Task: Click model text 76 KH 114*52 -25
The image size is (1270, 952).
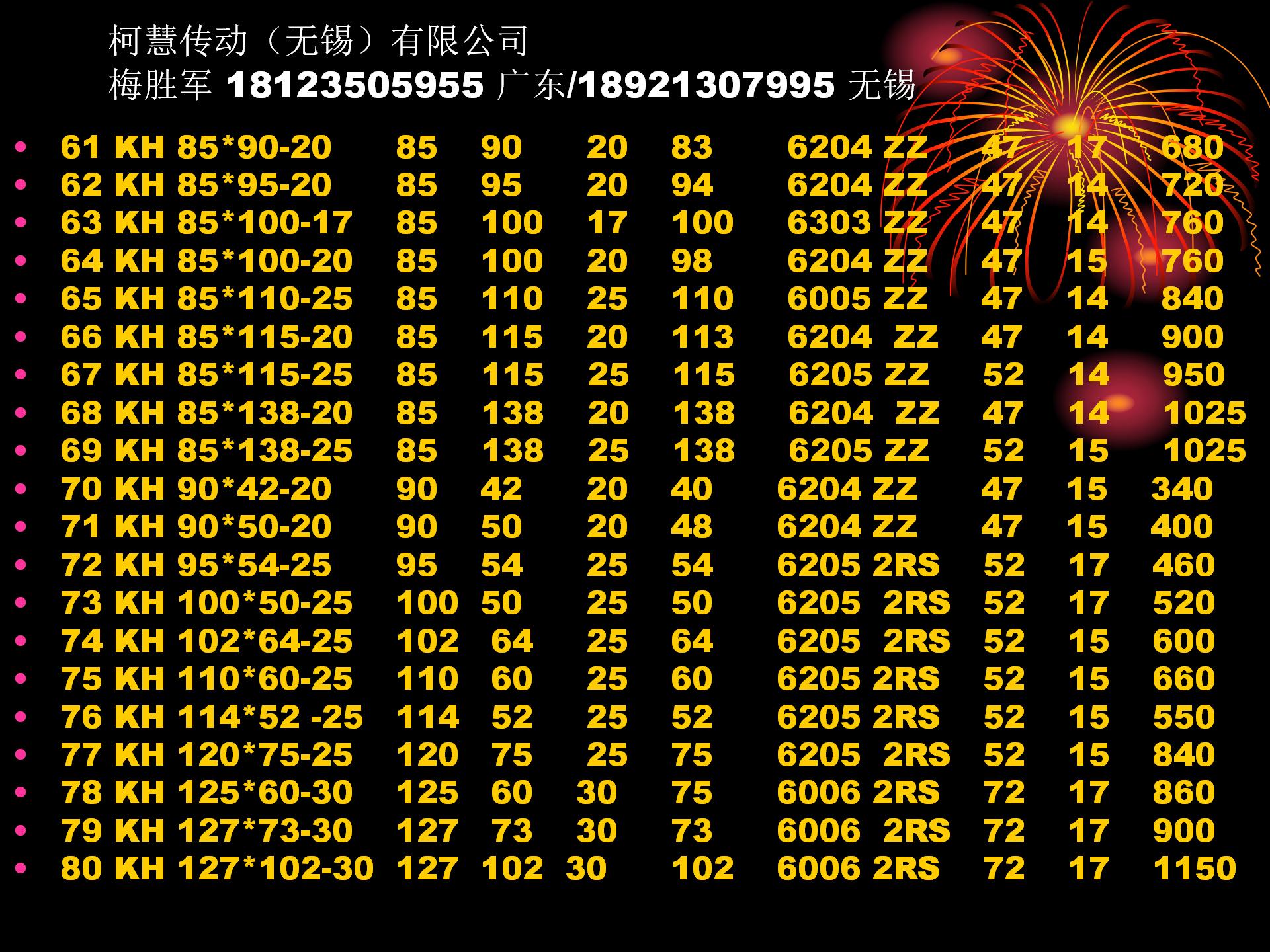Action: tap(212, 717)
